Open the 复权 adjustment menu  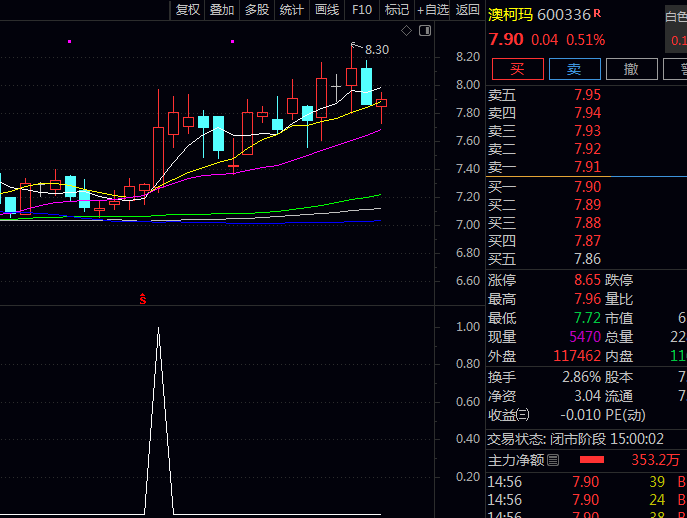187,10
